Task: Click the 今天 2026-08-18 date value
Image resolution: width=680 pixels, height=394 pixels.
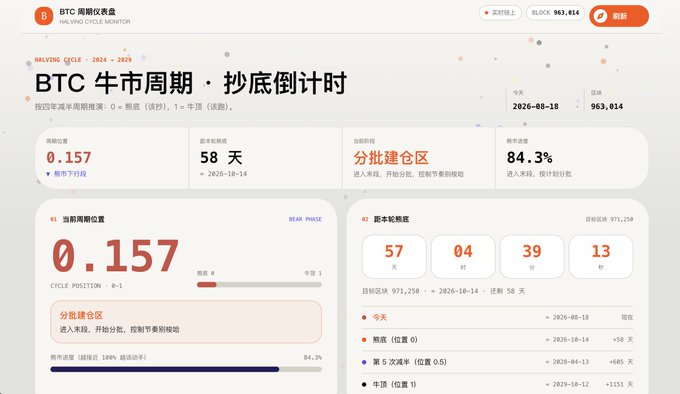Action: click(536, 107)
